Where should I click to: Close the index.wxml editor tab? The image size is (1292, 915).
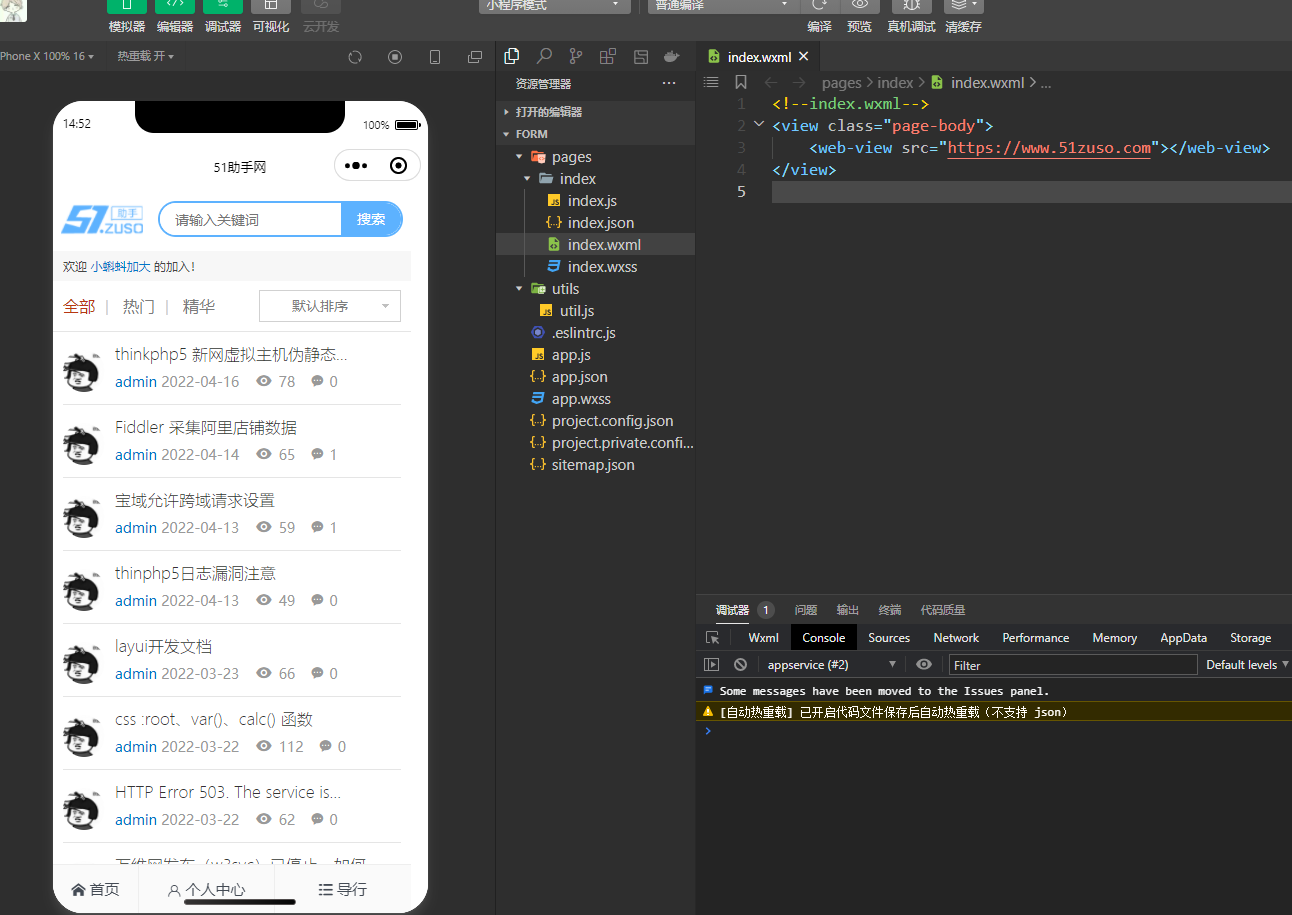click(x=803, y=57)
